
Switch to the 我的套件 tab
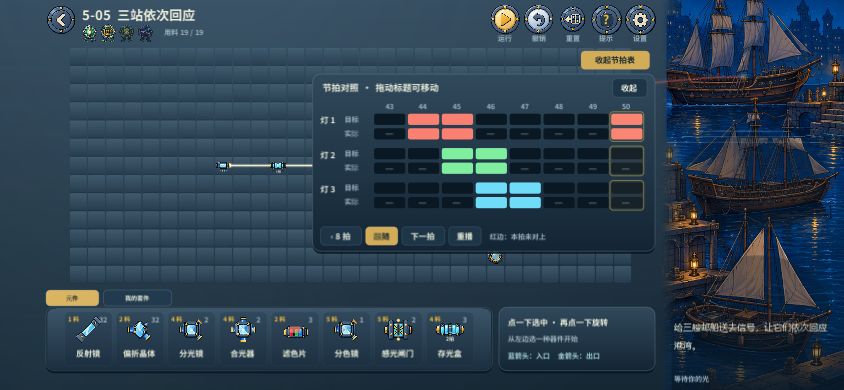(x=137, y=298)
